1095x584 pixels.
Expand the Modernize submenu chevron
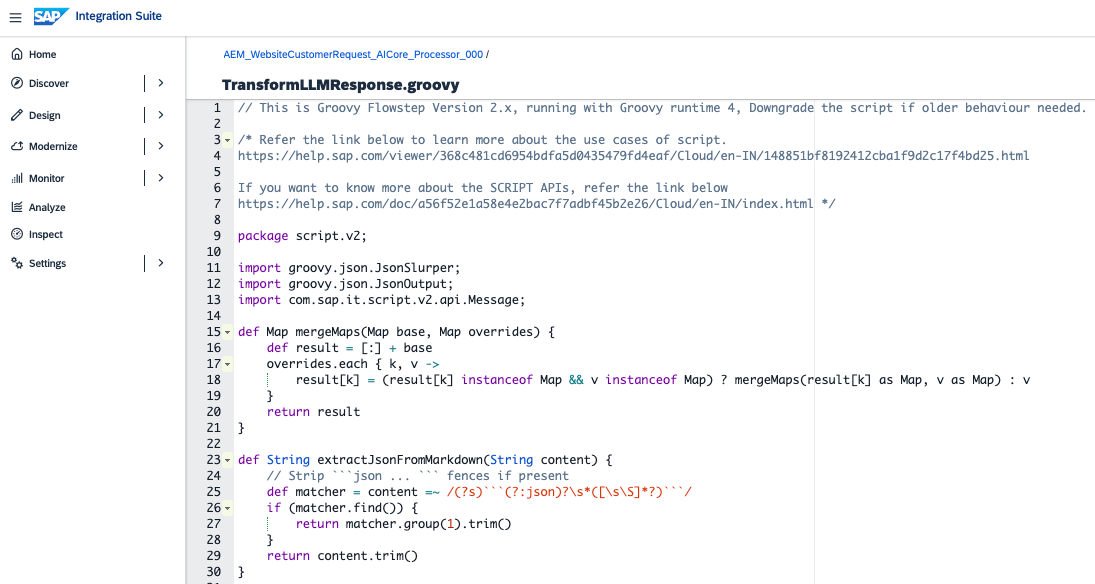[x=161, y=146]
